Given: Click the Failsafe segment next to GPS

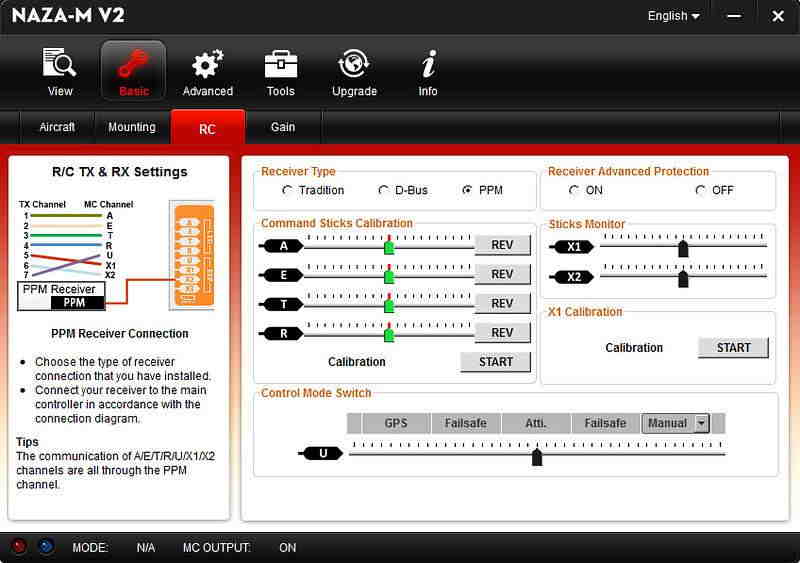Looking at the screenshot, I should (x=466, y=423).
